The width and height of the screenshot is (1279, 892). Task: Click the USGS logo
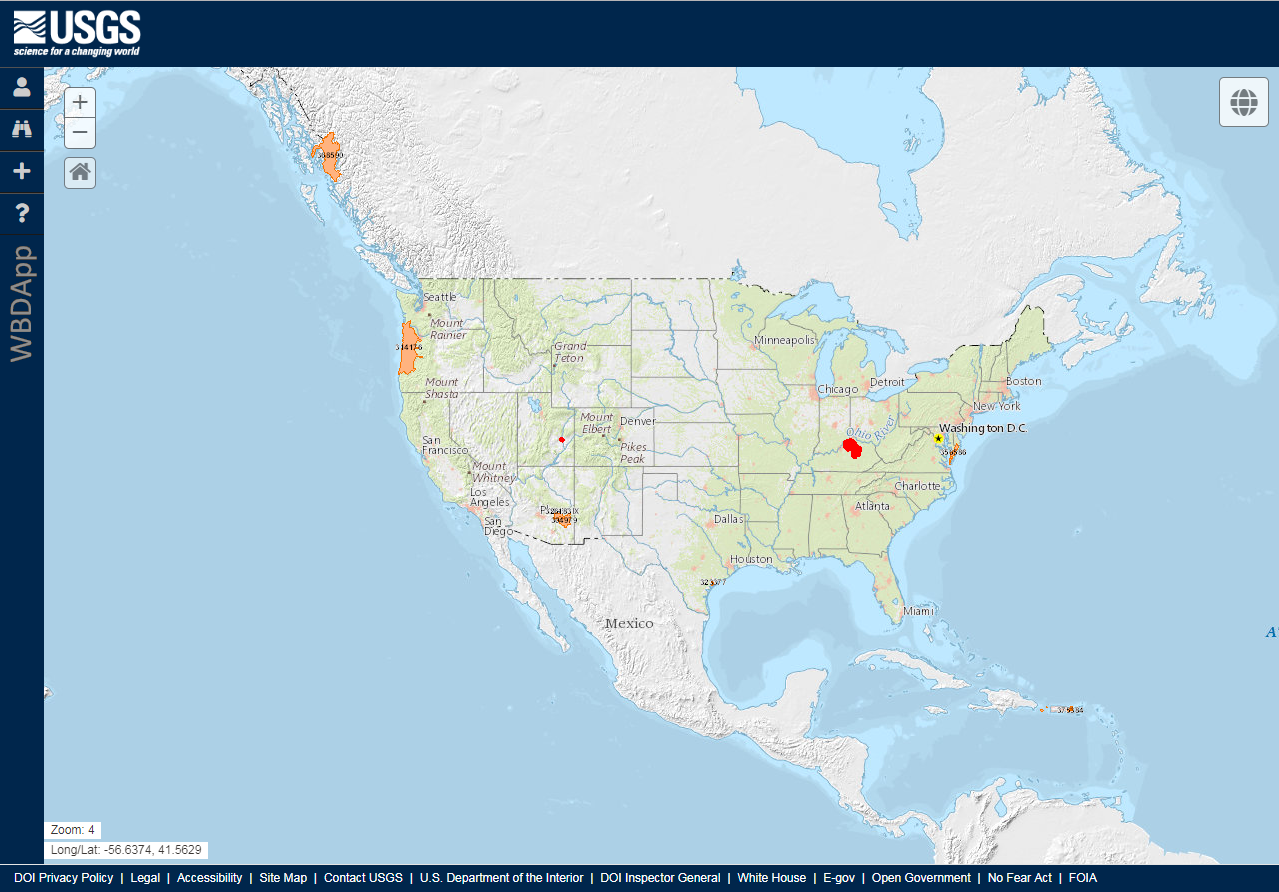75,30
